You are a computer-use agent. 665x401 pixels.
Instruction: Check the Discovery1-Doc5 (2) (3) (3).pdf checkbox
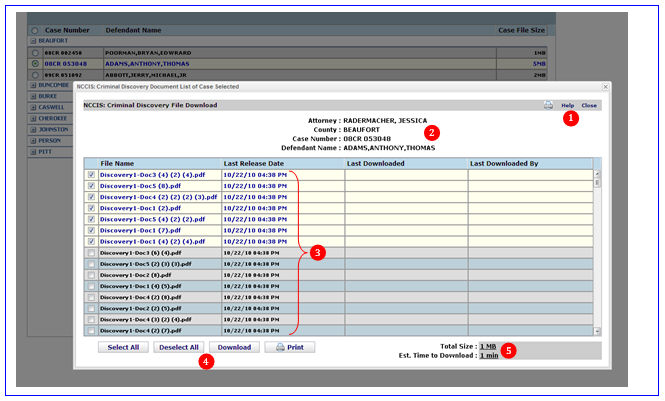91,264
